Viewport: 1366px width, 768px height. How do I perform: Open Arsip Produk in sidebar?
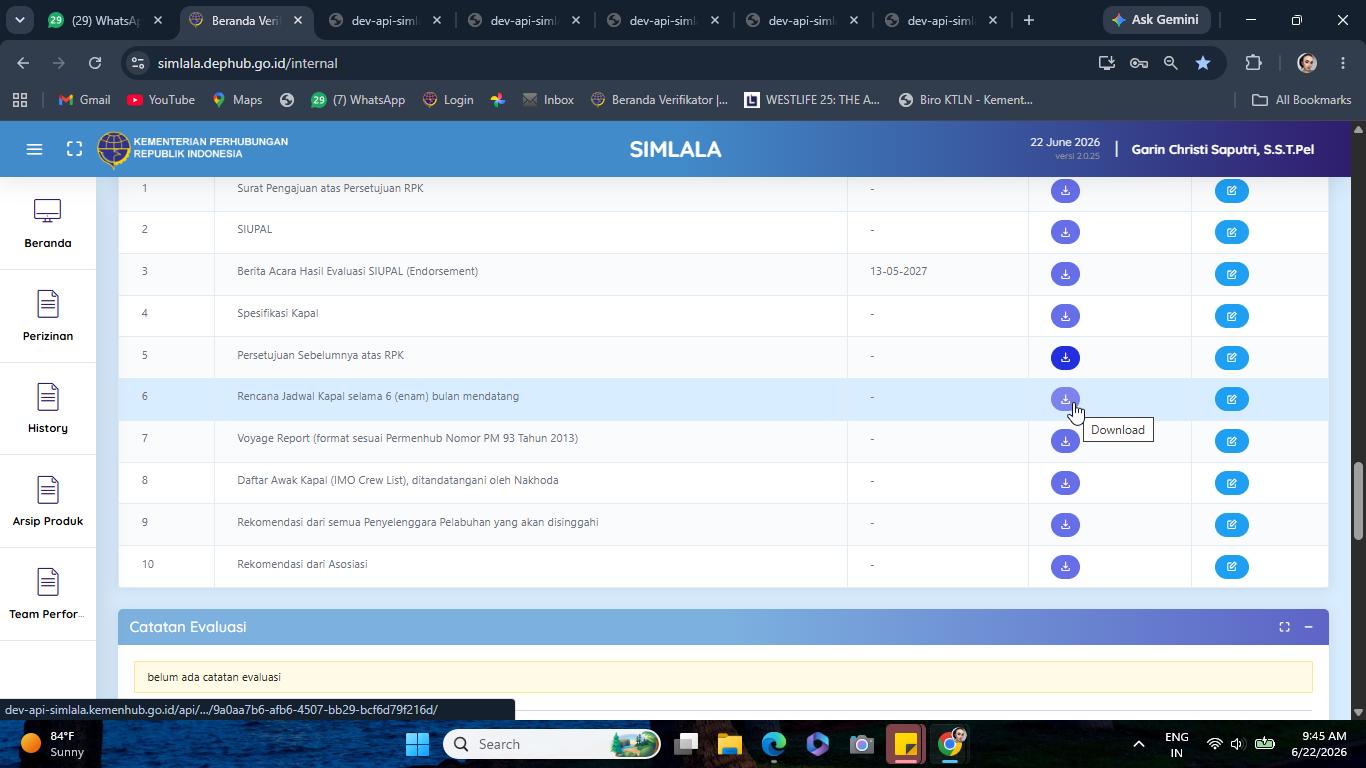48,501
